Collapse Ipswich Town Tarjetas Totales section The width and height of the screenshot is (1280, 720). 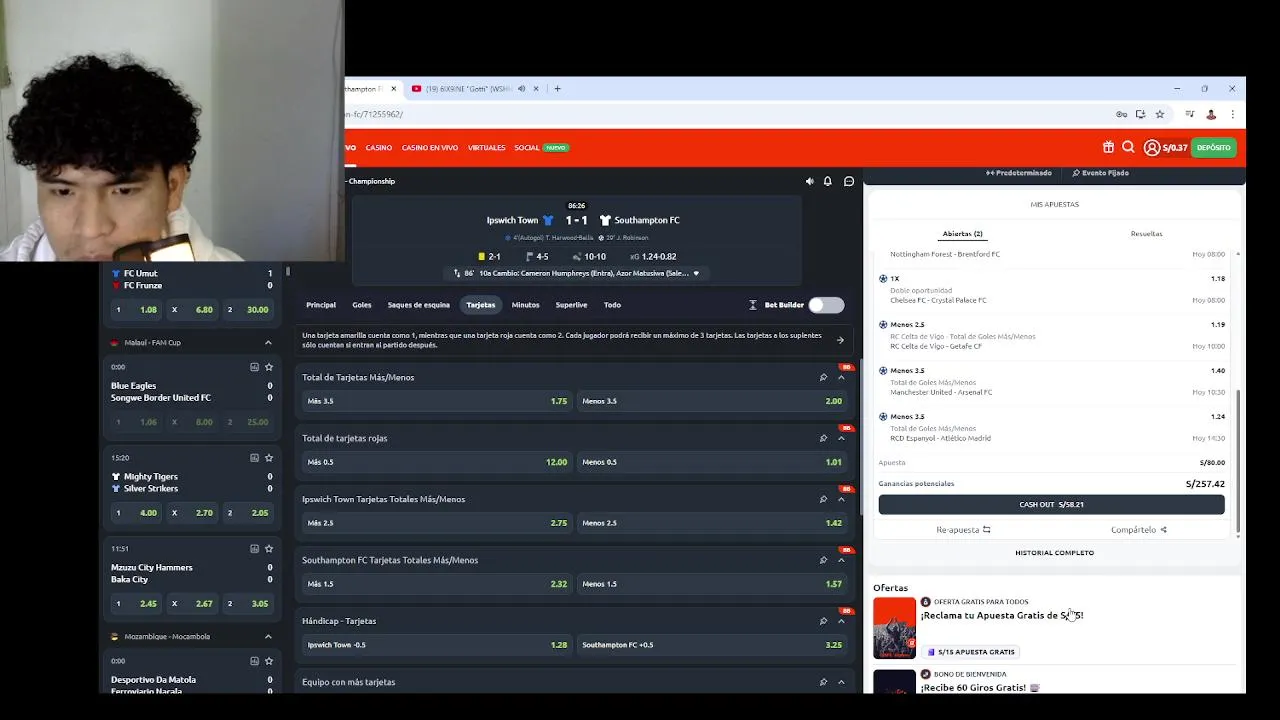tap(841, 499)
